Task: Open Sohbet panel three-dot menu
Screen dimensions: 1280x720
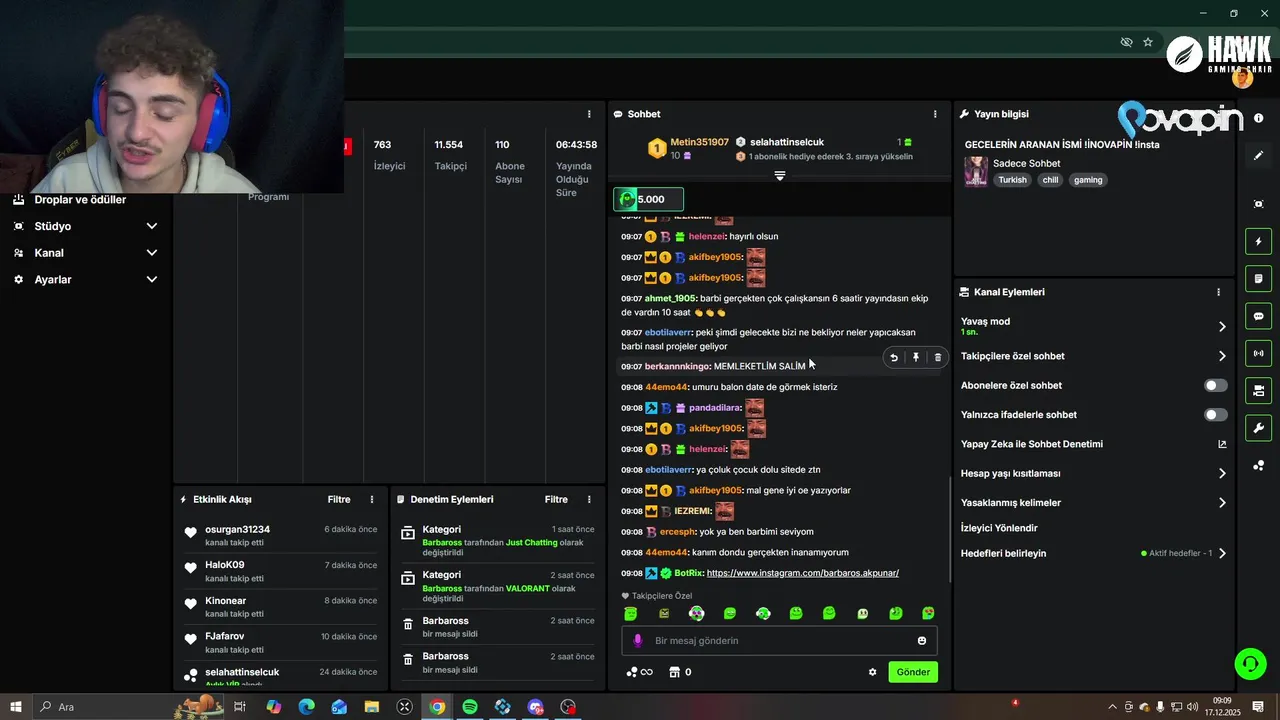Action: pyautogui.click(x=935, y=114)
